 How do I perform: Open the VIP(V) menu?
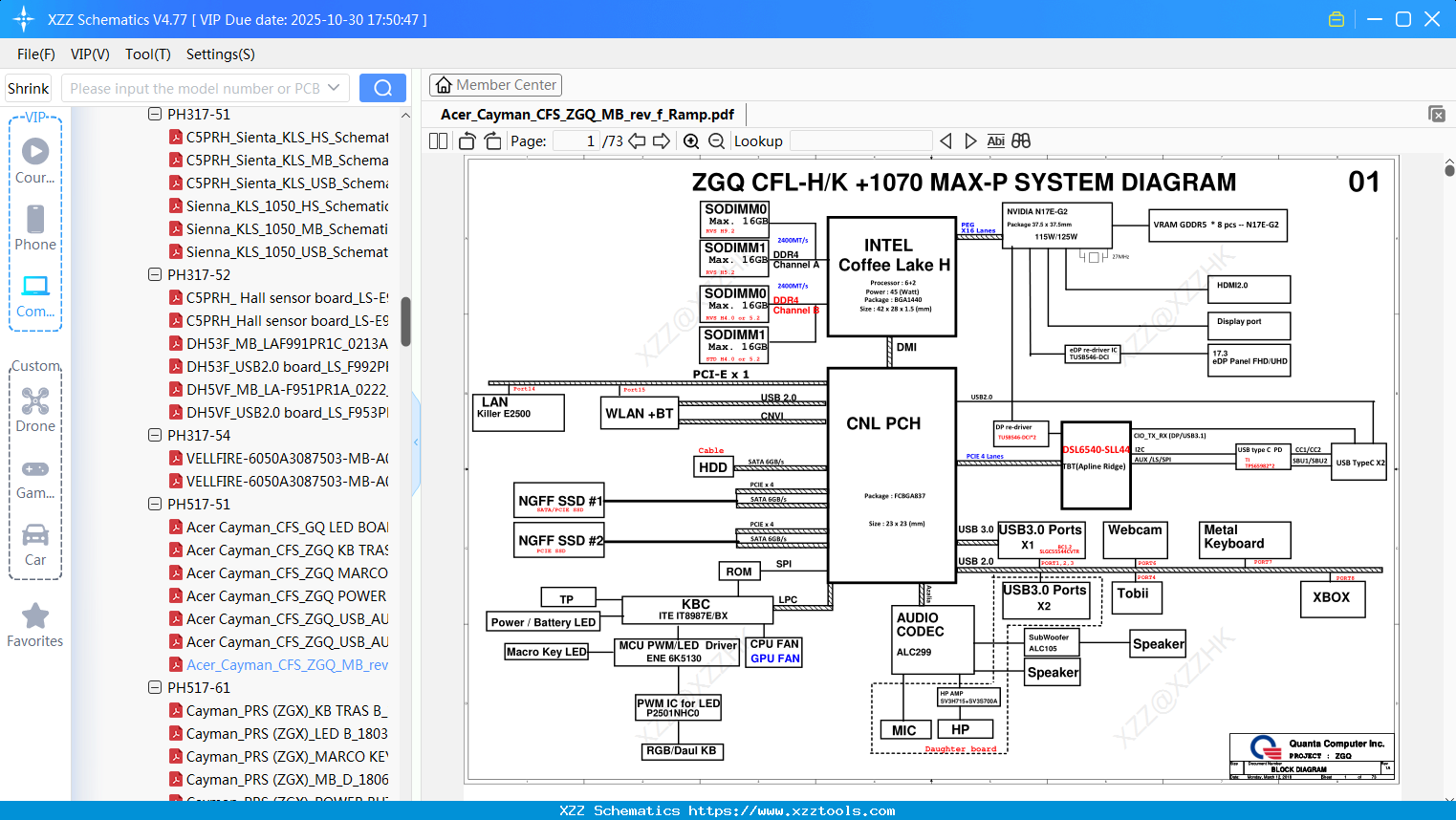tap(90, 54)
